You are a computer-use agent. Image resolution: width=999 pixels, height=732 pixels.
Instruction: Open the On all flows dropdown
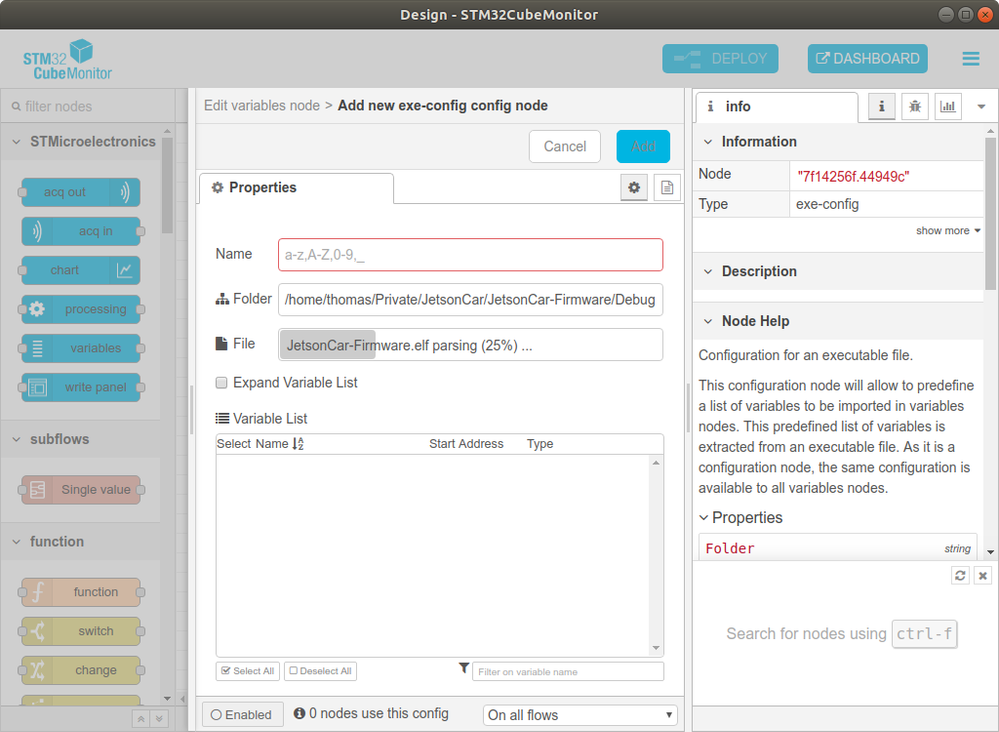point(580,715)
